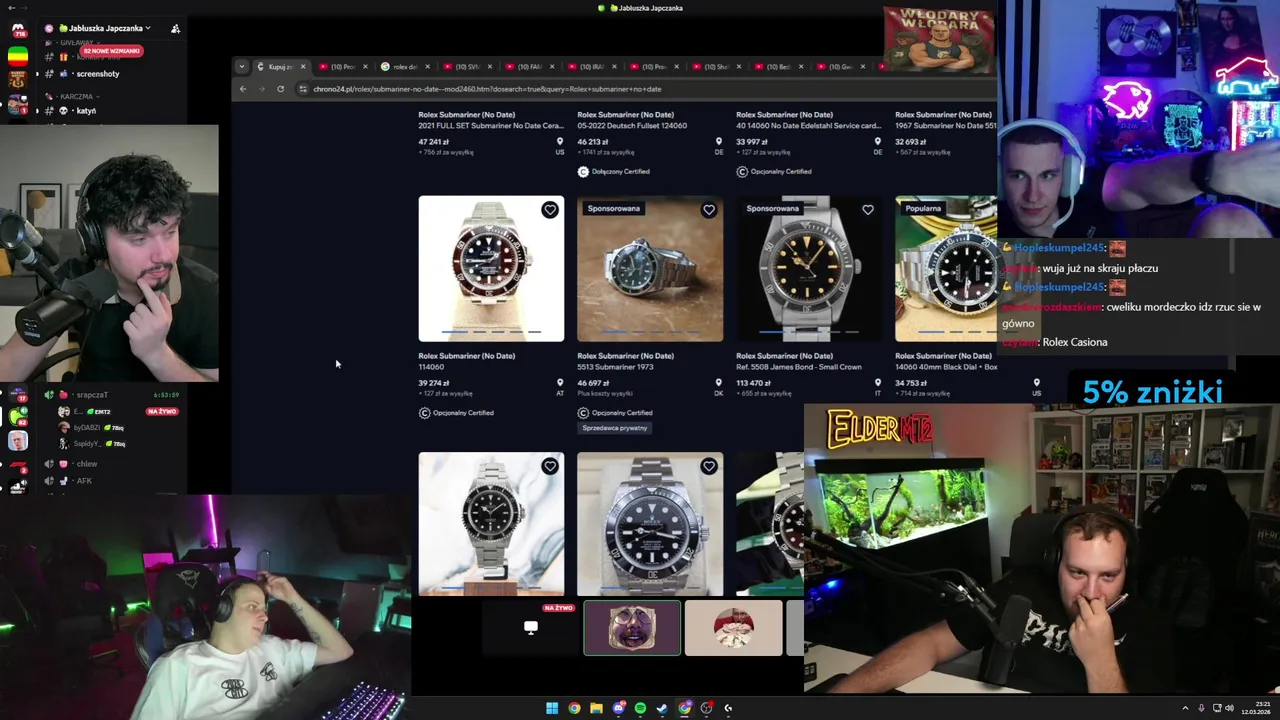Viewport: 1280px width, 720px height.
Task: View site information icon in address bar
Action: (303, 89)
